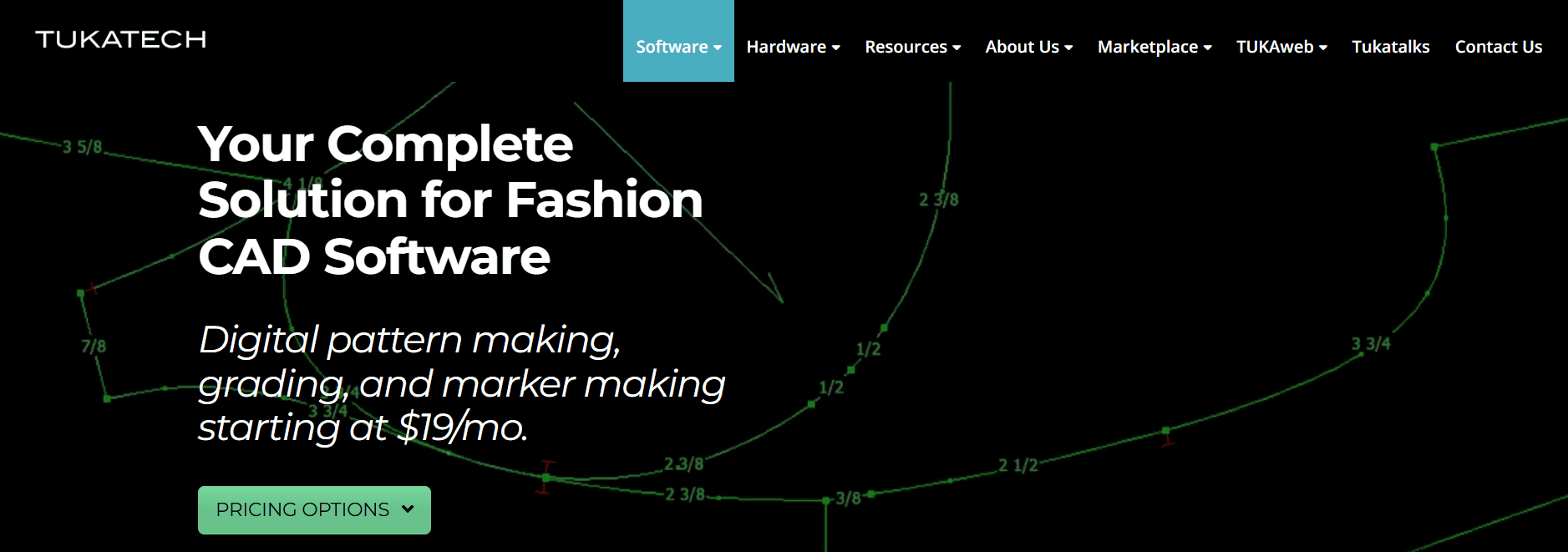Open the Contact Us page
This screenshot has width=1568, height=552.
(x=1499, y=47)
